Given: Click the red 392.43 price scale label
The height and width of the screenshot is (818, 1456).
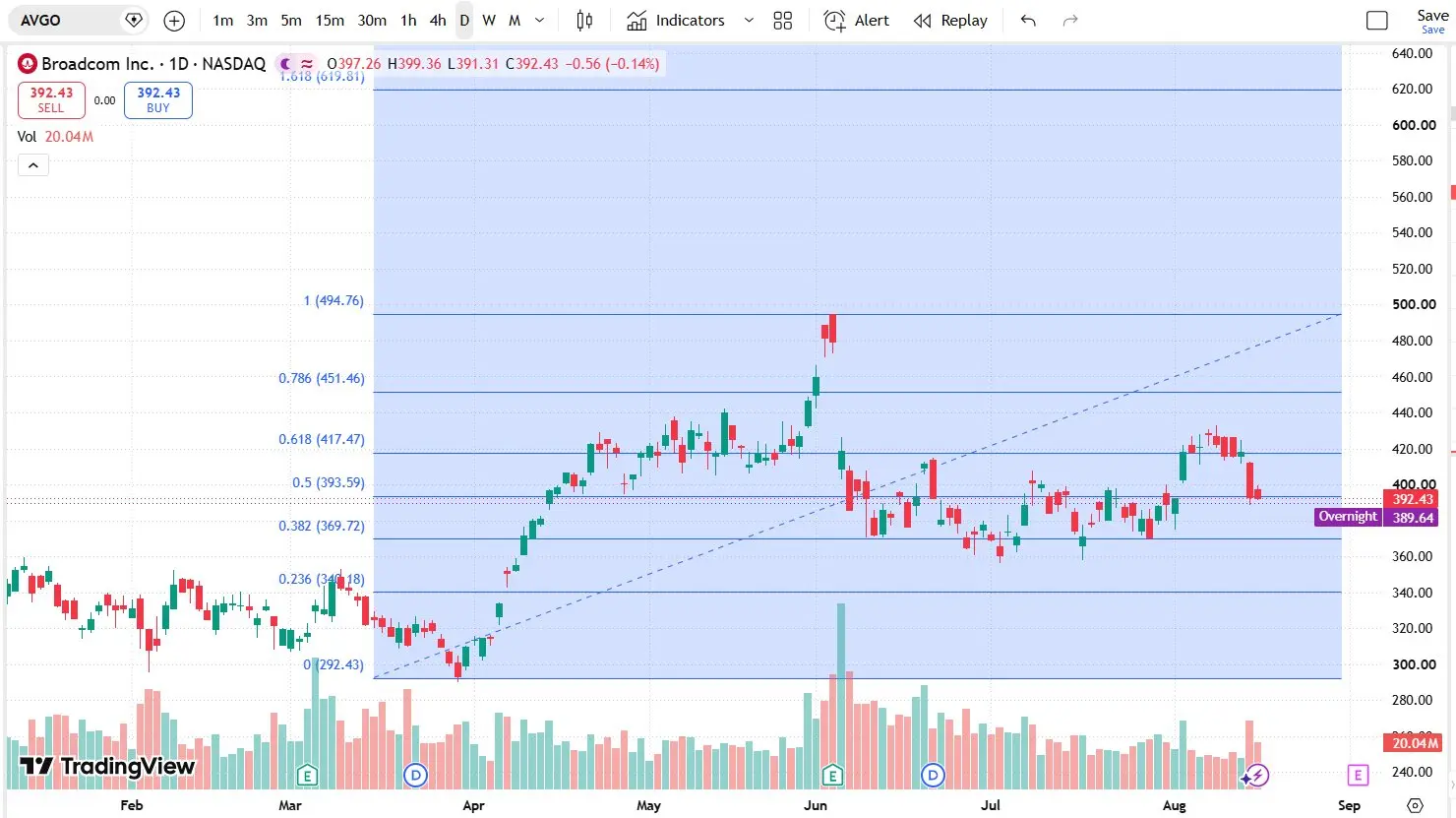Looking at the screenshot, I should [1413, 499].
